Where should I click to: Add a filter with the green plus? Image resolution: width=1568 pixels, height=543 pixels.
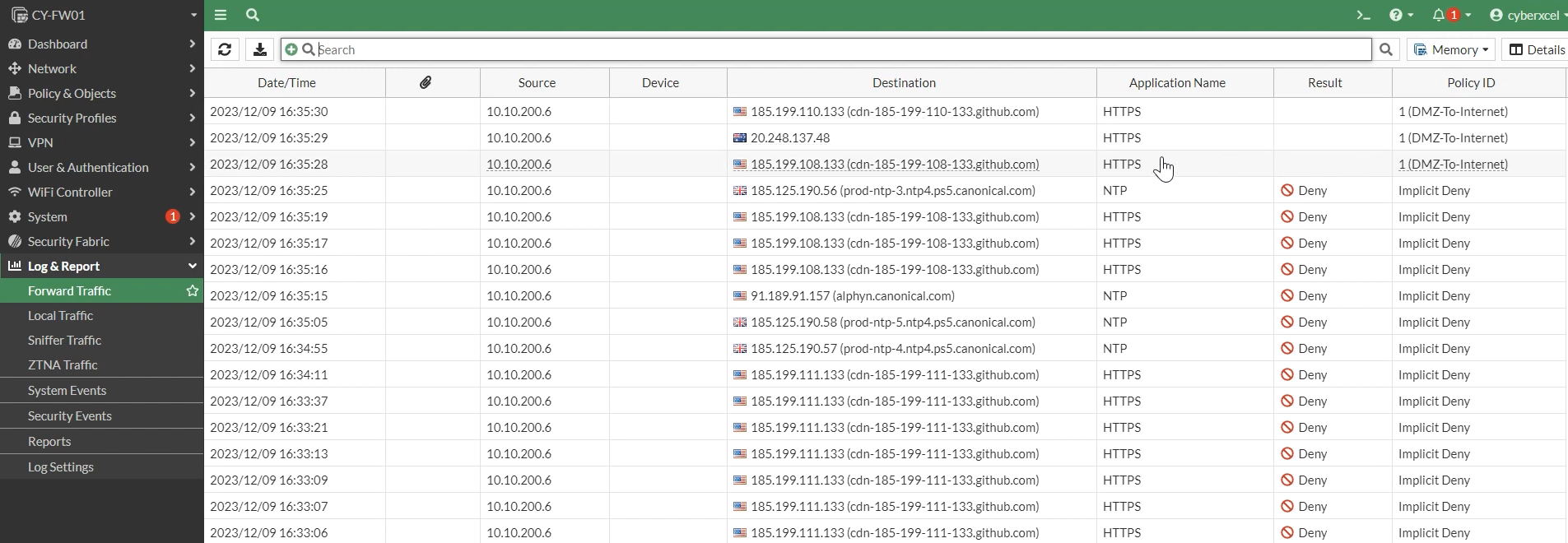pos(291,49)
